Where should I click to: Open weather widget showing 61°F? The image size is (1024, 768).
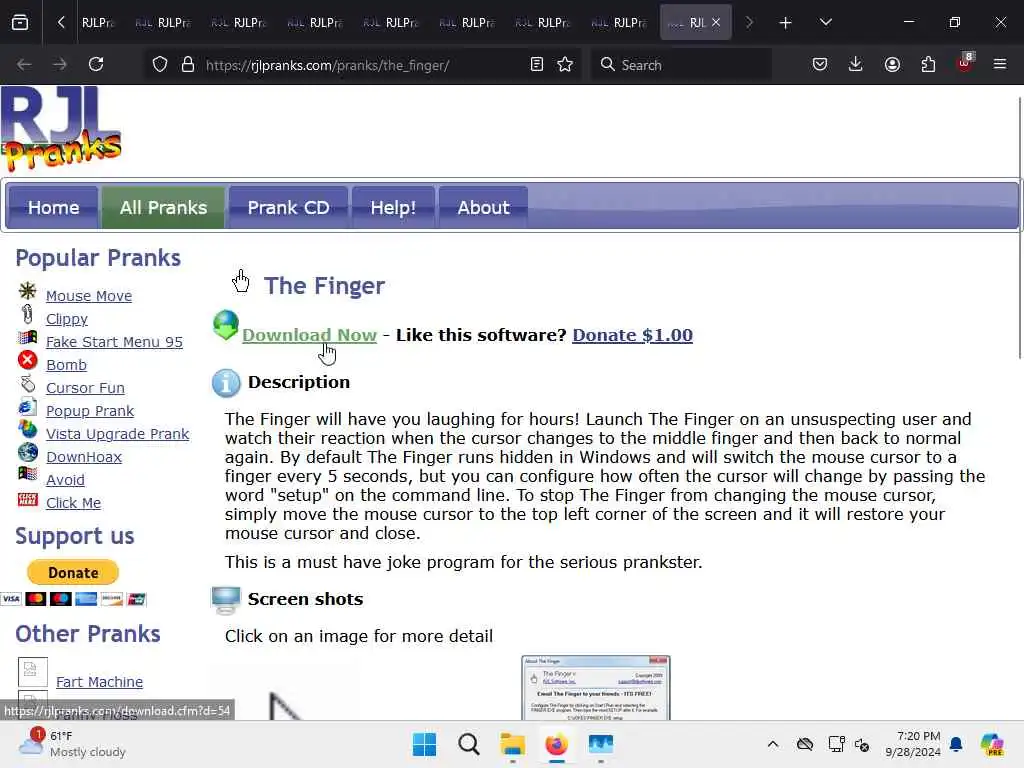[72, 744]
